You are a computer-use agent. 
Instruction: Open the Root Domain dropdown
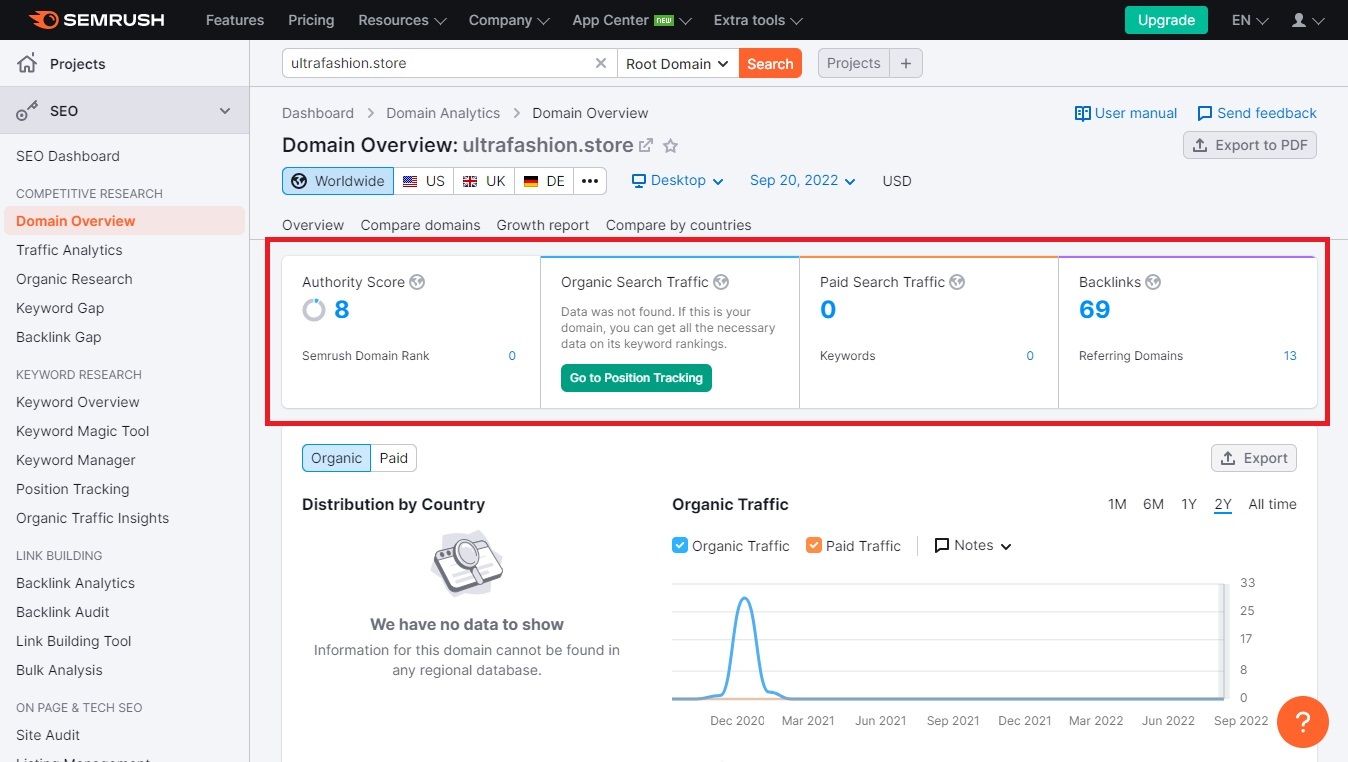[678, 63]
